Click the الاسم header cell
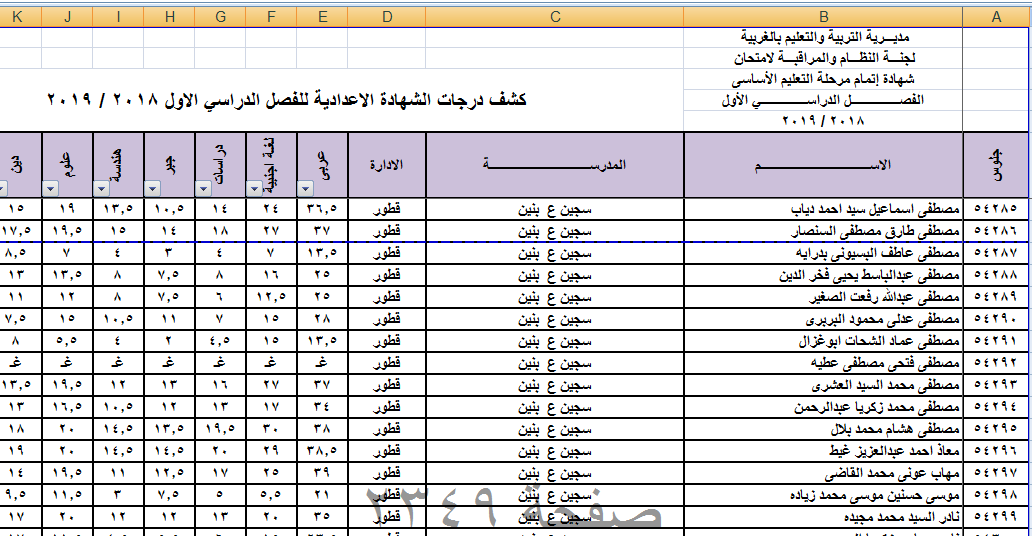Image resolution: width=1032 pixels, height=536 pixels. pos(823,165)
